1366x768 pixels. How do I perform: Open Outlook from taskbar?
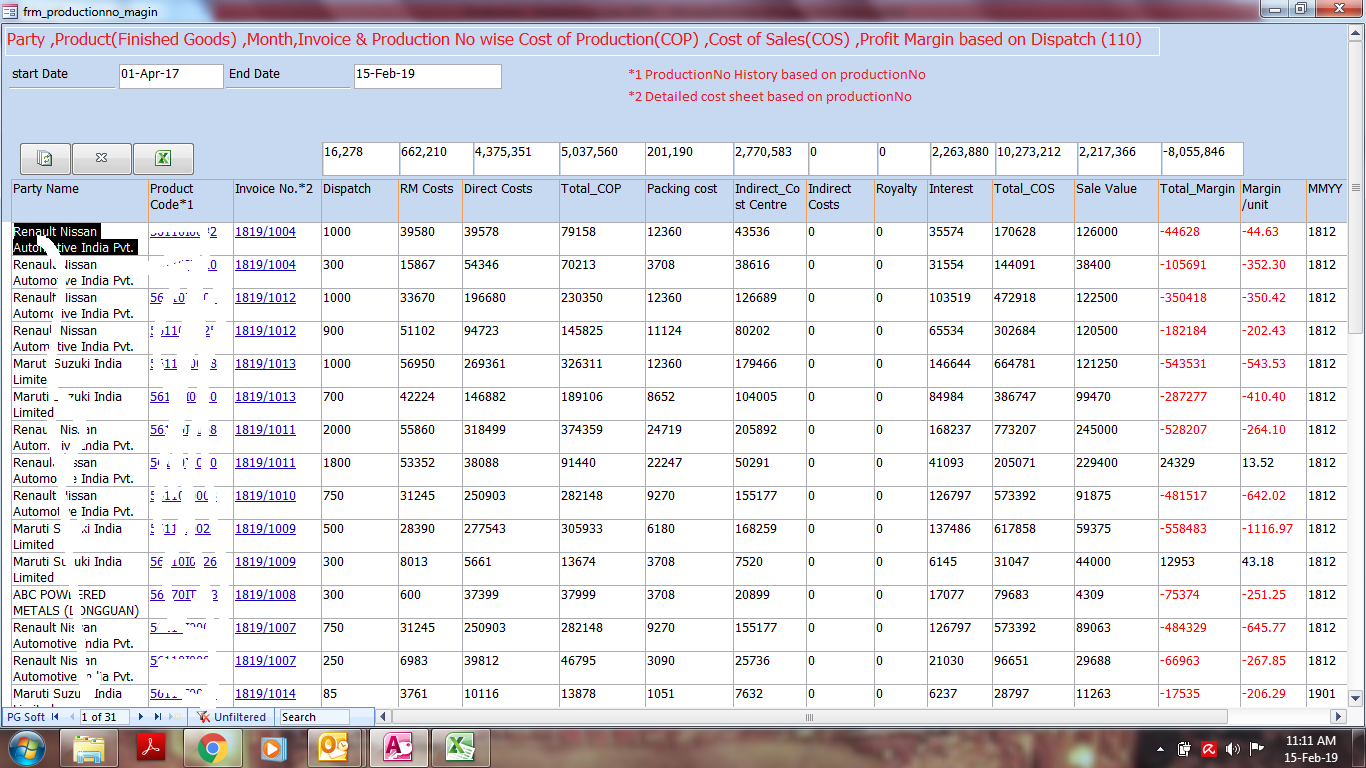point(335,748)
